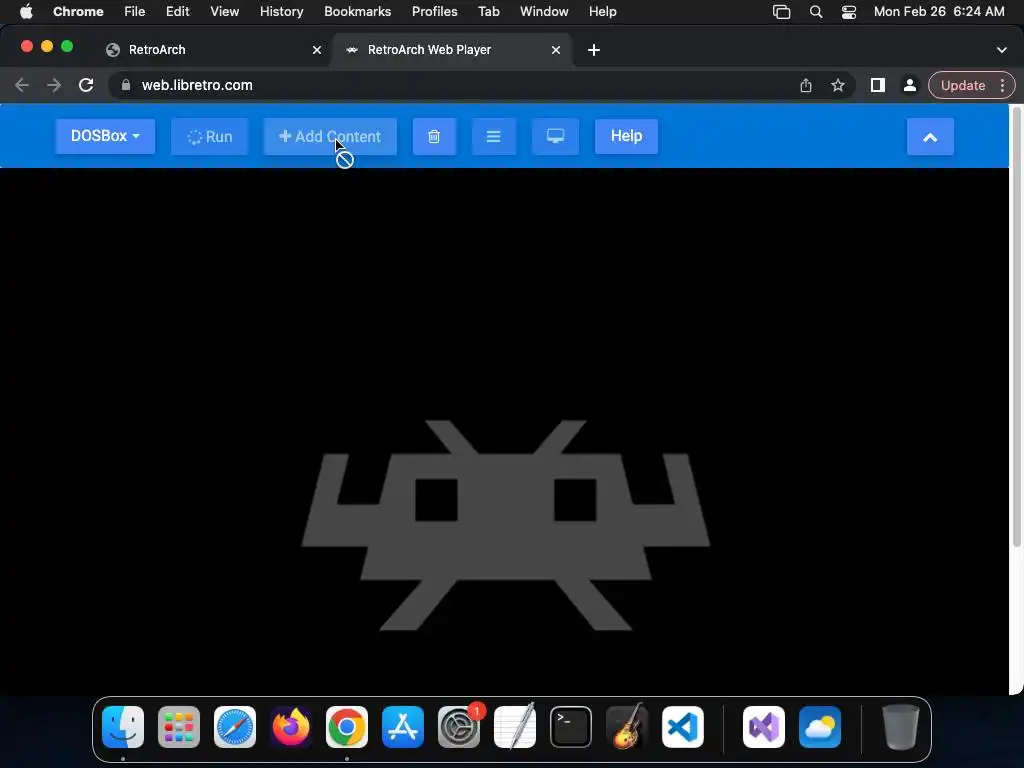
Task: Open the RetroArch hamburger menu icon
Action: point(493,136)
